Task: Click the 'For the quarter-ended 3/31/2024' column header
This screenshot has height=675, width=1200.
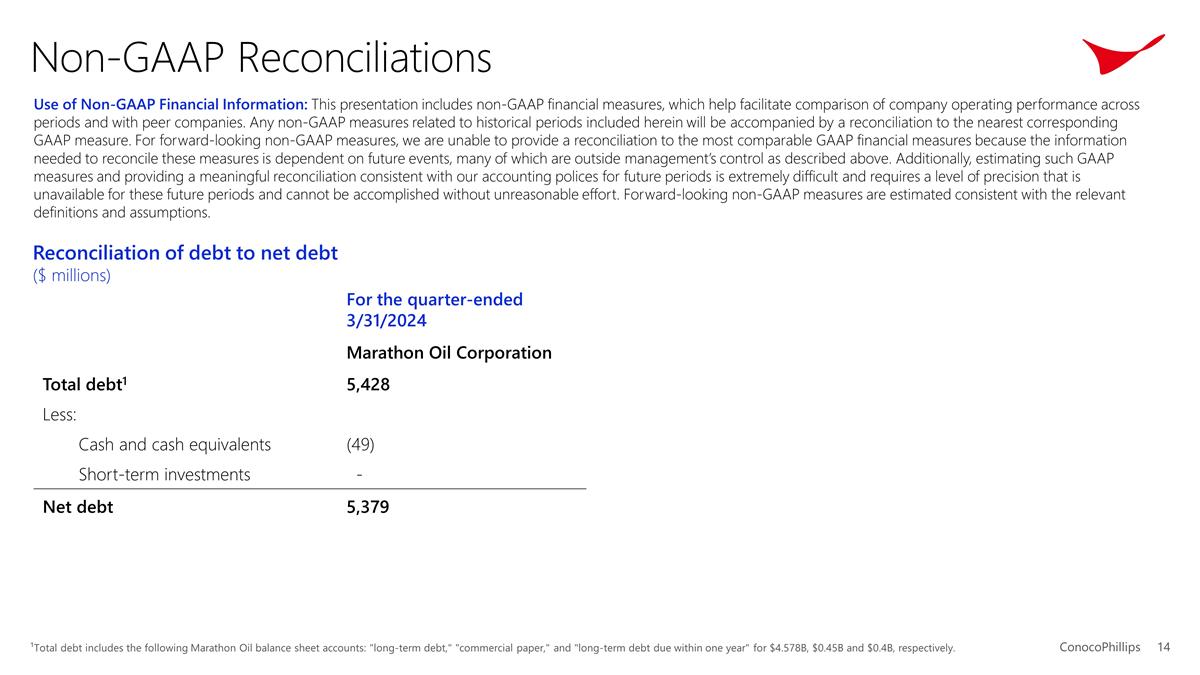Action: point(434,309)
